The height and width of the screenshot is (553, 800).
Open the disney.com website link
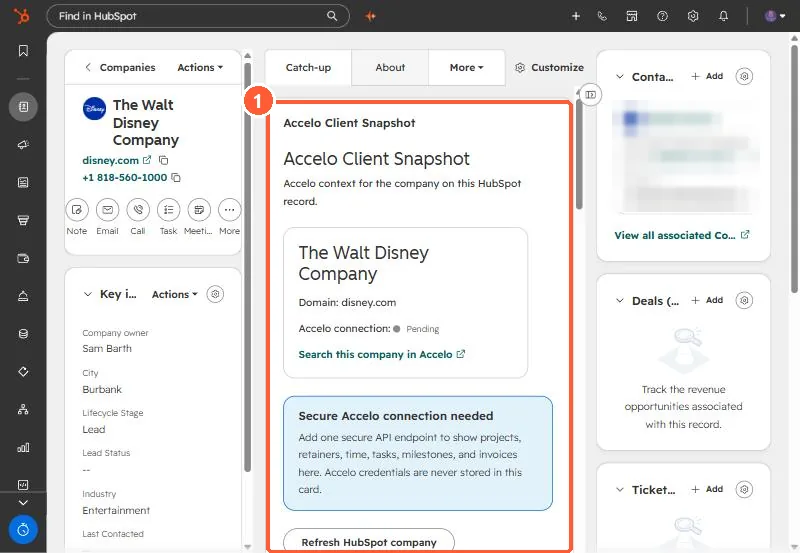pyautogui.click(x=111, y=160)
